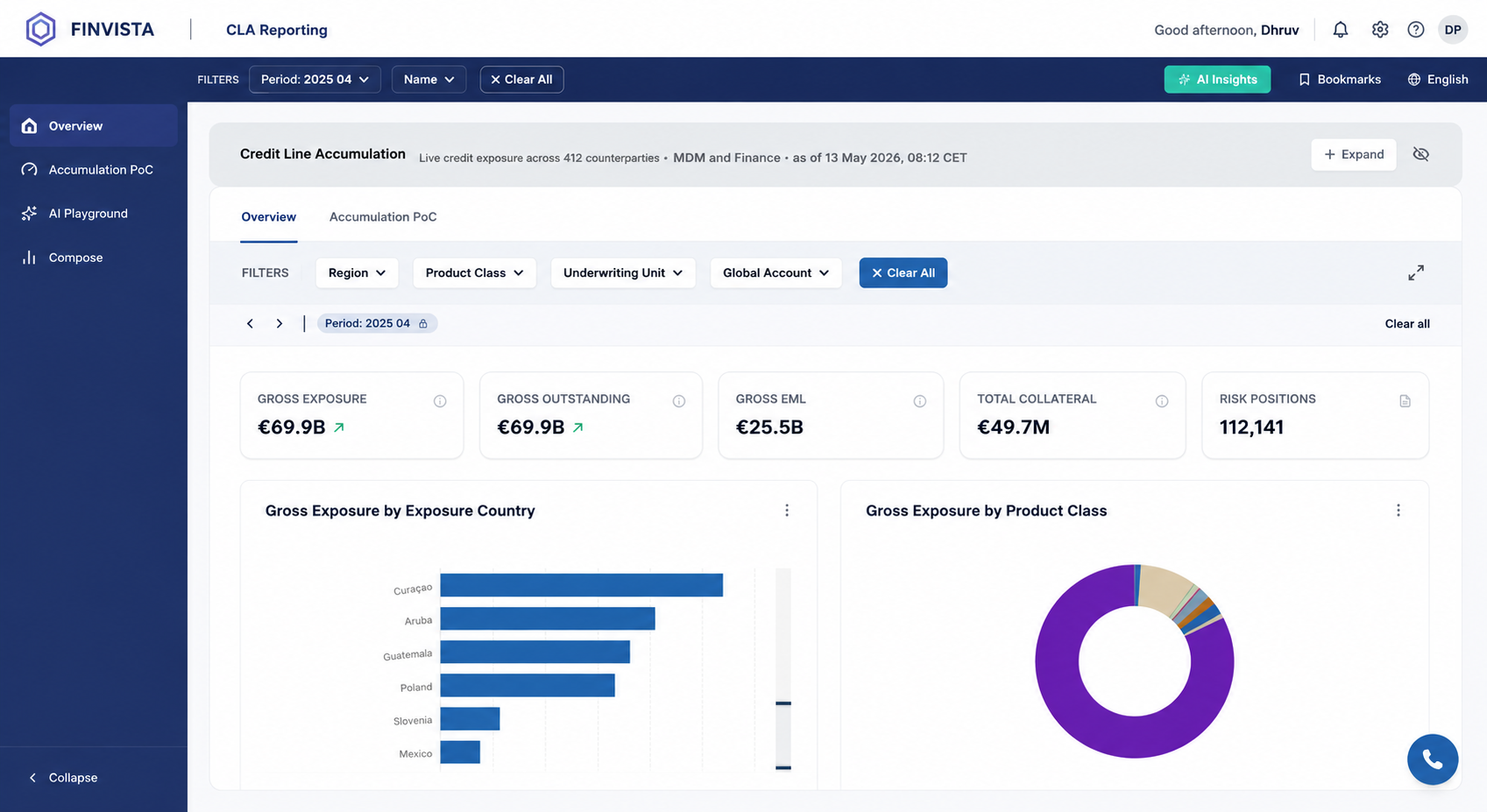
Task: Click the bar chart vertical range slider
Action: point(783,669)
